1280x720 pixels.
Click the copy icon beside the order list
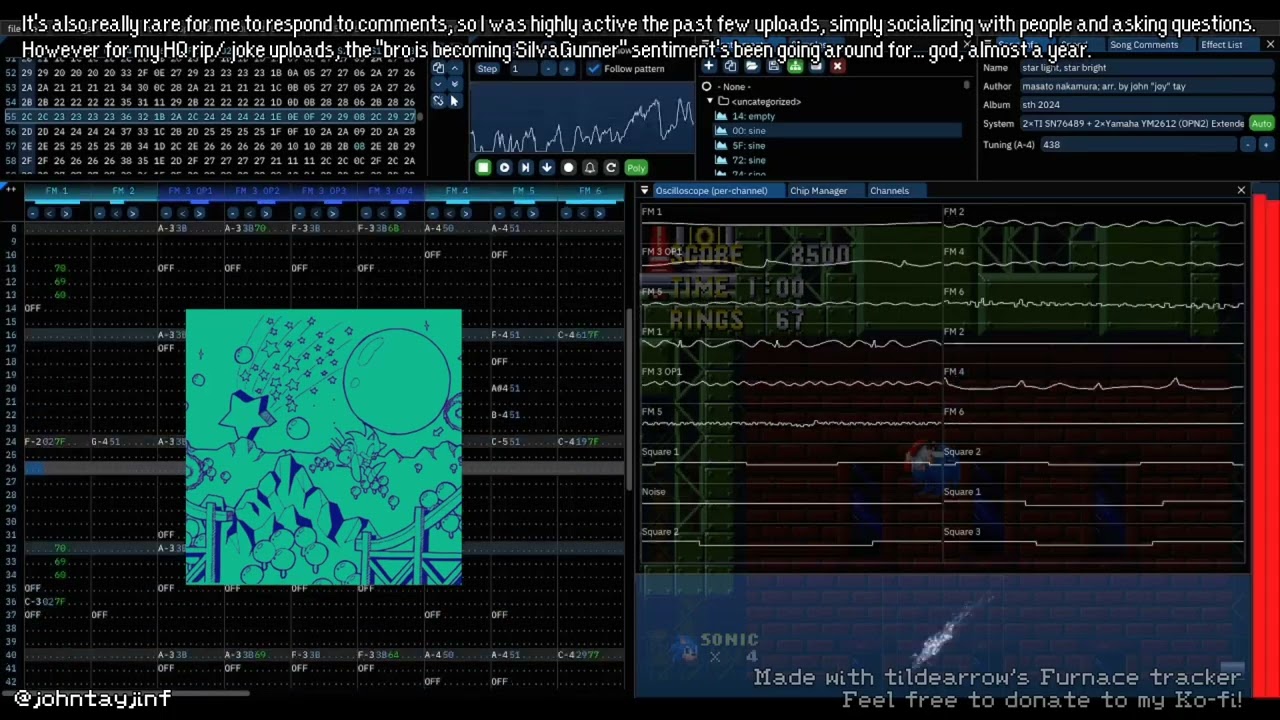[x=438, y=68]
